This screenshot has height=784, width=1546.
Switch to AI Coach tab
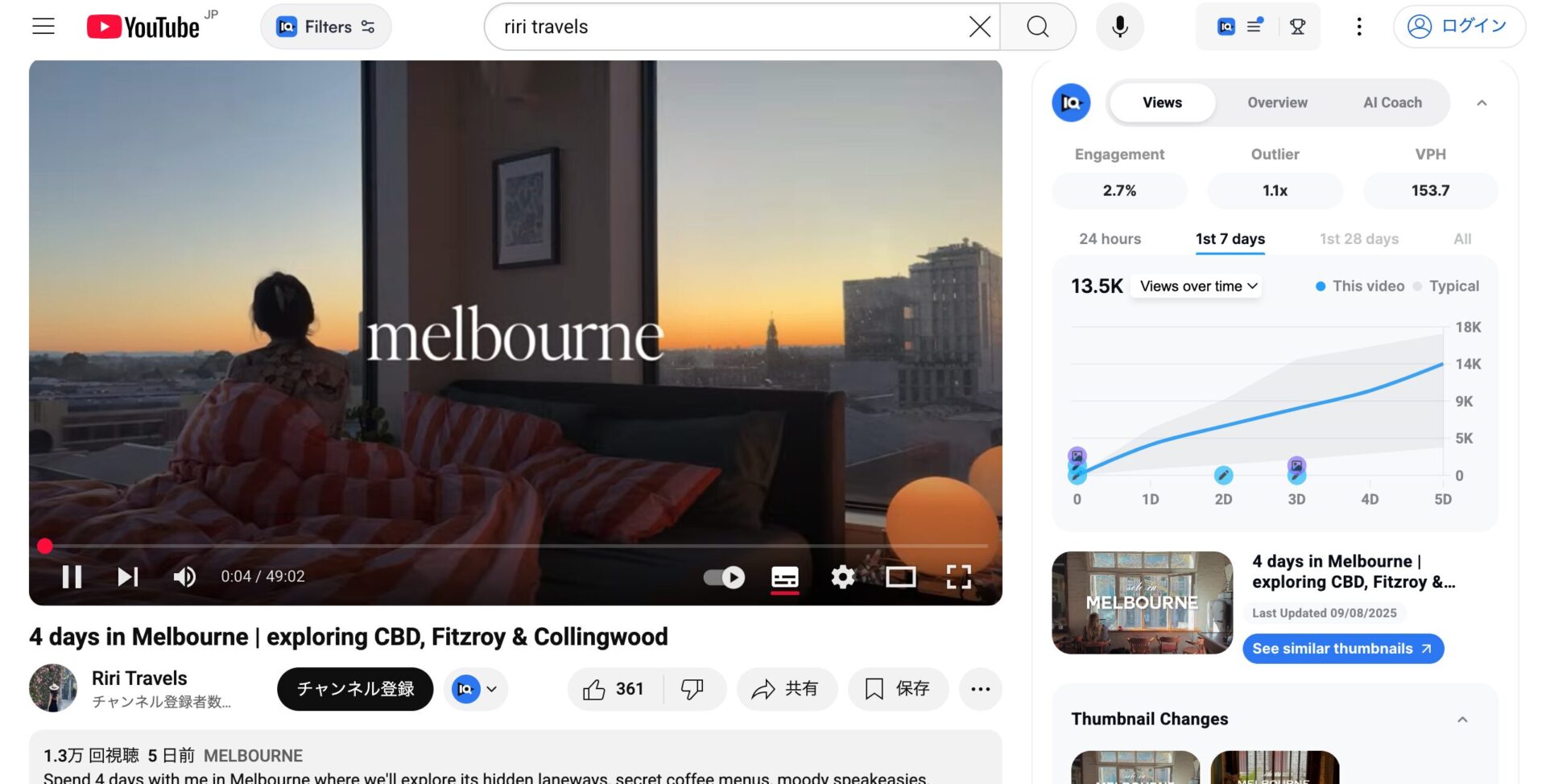(x=1392, y=103)
